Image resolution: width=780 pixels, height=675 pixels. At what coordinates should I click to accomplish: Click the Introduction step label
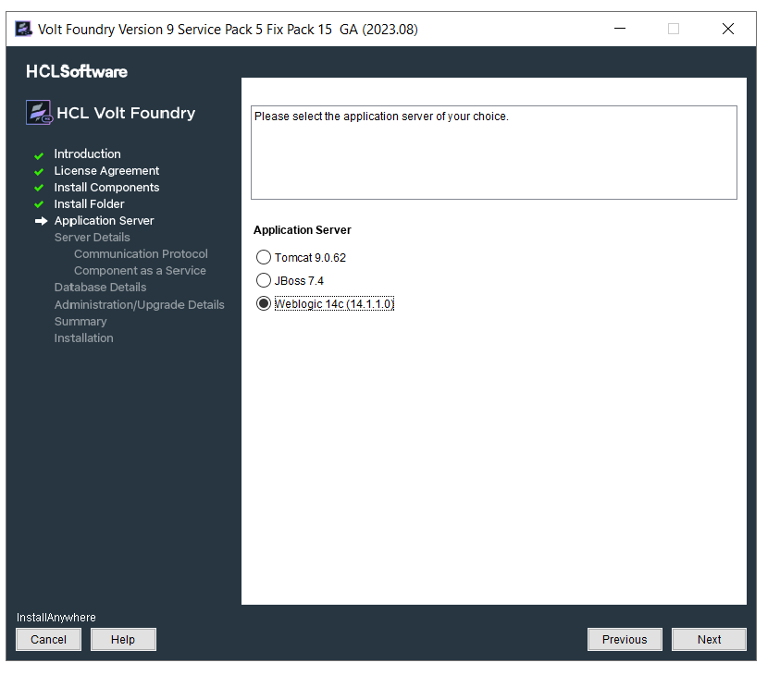[88, 154]
